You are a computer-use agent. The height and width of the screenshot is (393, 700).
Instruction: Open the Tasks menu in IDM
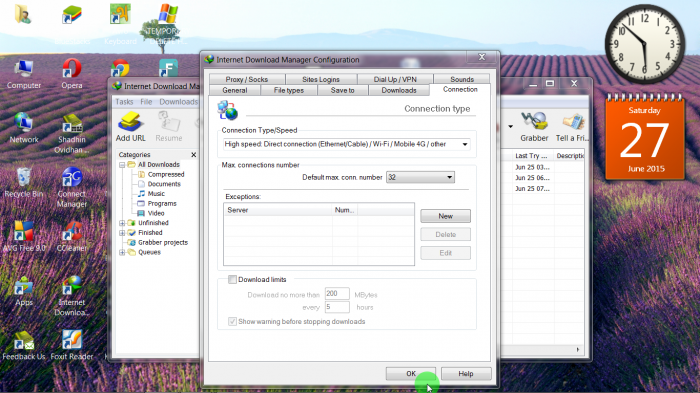click(x=124, y=102)
